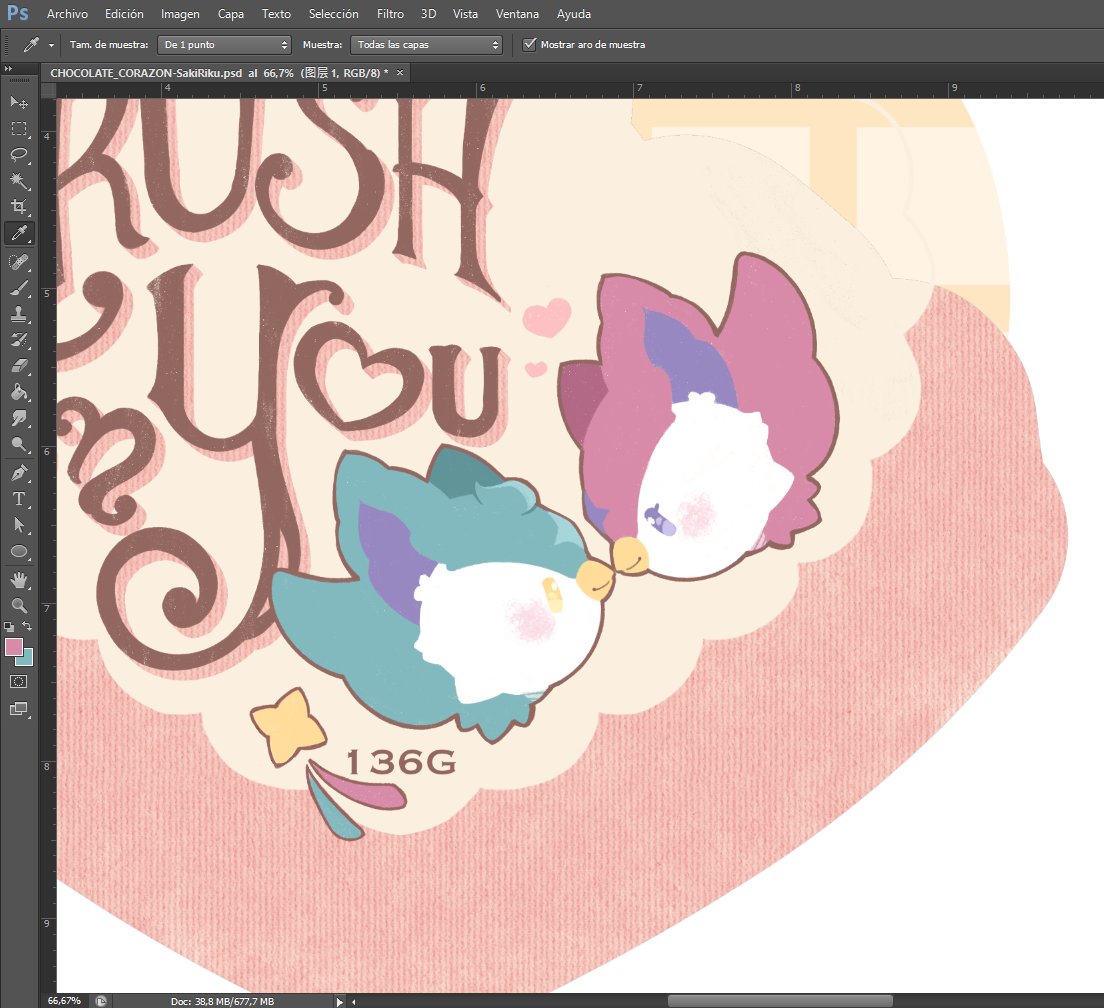1104x1008 pixels.
Task: Select the Move tool
Action: click(19, 103)
